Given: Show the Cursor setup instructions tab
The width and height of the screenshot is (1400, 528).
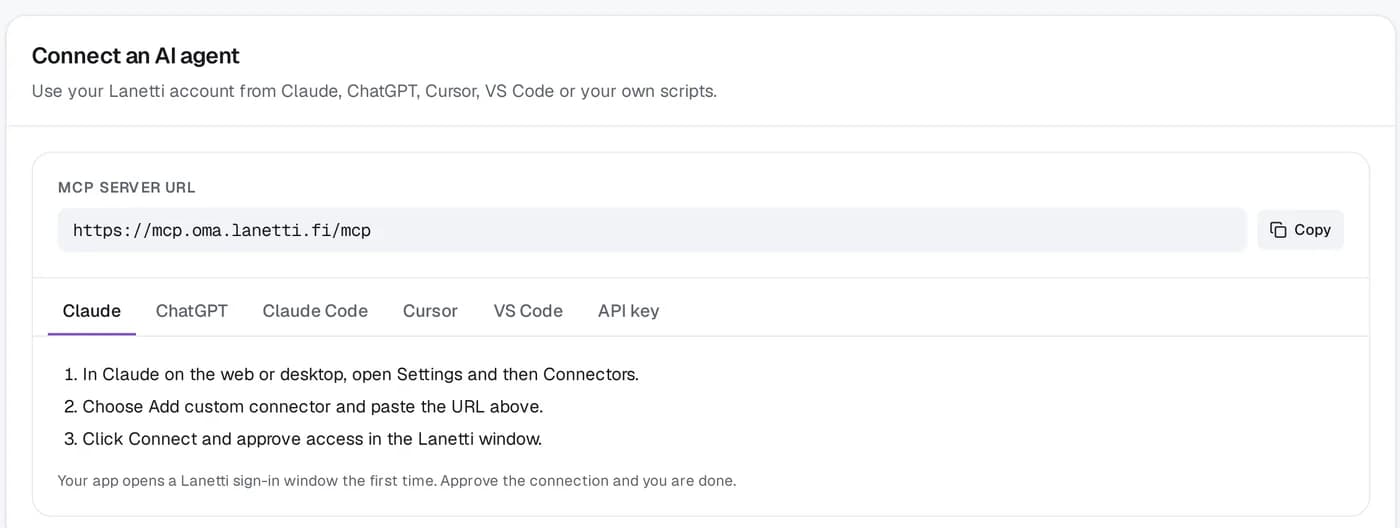Looking at the screenshot, I should point(430,311).
